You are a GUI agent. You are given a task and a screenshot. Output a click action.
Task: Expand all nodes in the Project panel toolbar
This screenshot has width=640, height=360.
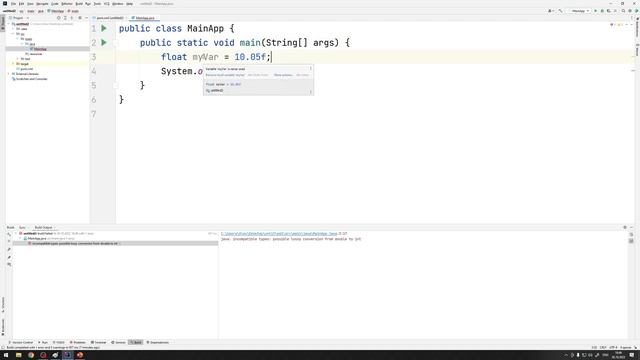click(x=65, y=18)
